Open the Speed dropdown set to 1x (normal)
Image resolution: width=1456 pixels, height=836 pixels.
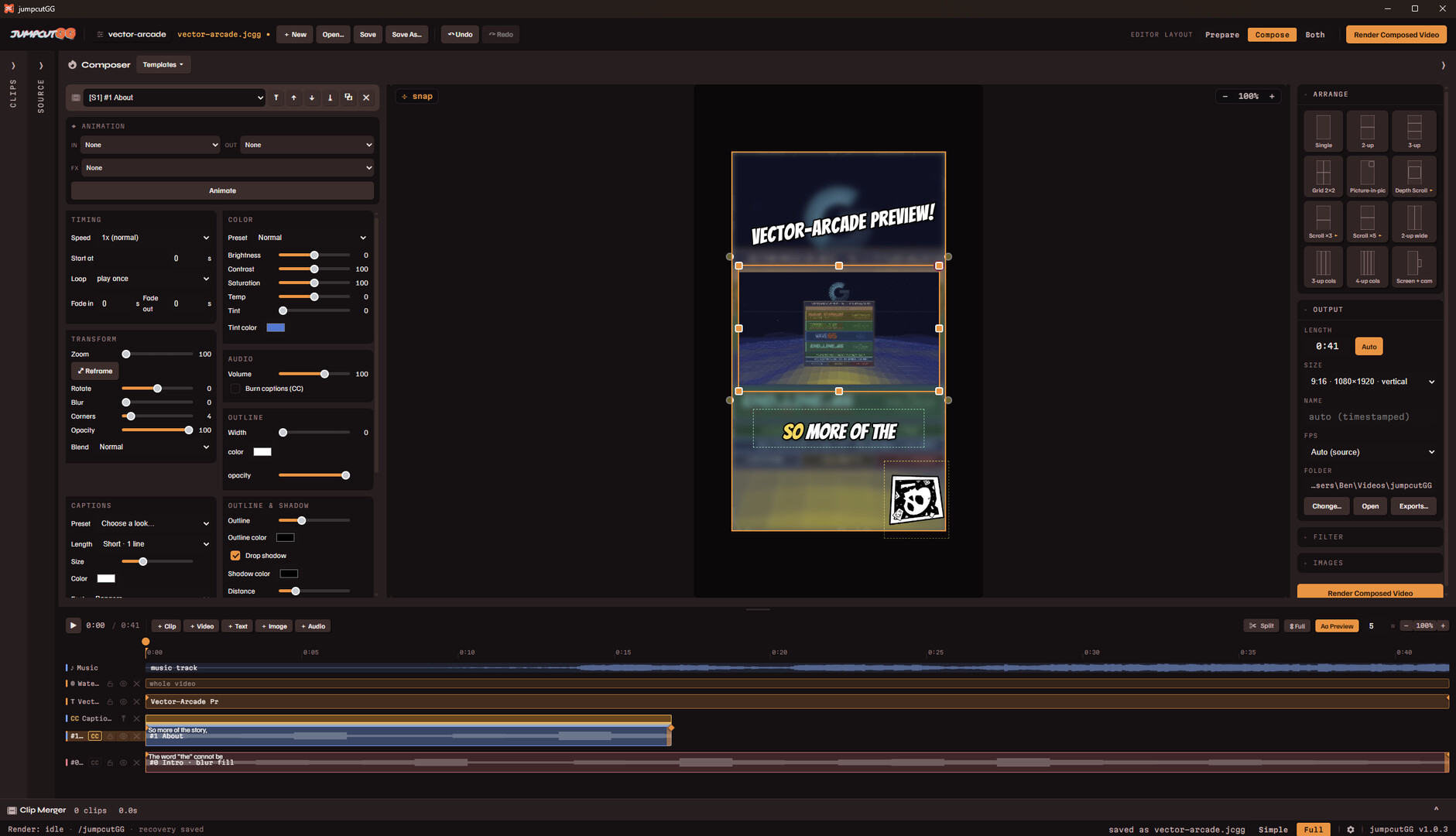pos(154,238)
